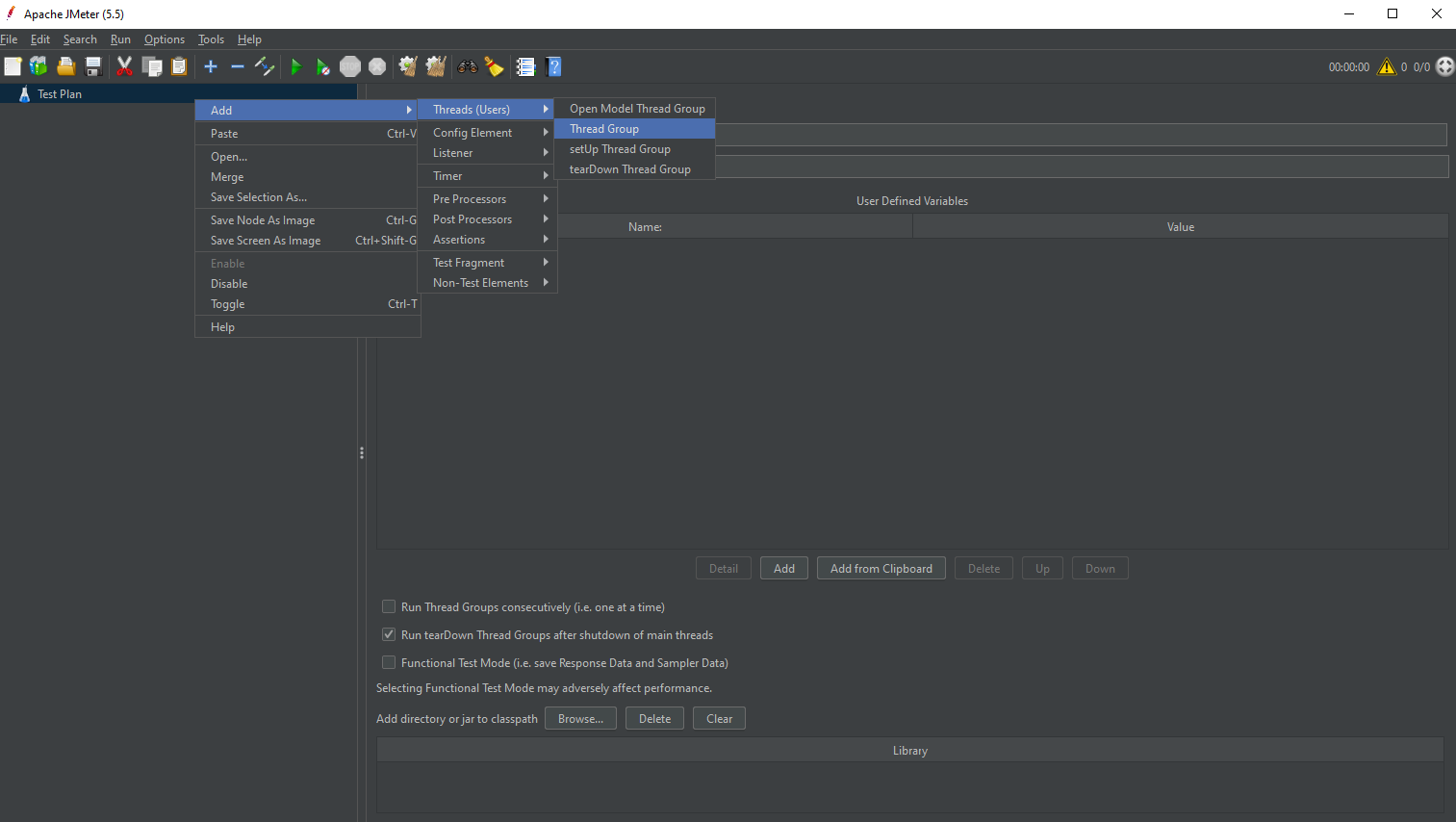Cut with the scissors icon
This screenshot has width=1456, height=822.
click(x=124, y=66)
